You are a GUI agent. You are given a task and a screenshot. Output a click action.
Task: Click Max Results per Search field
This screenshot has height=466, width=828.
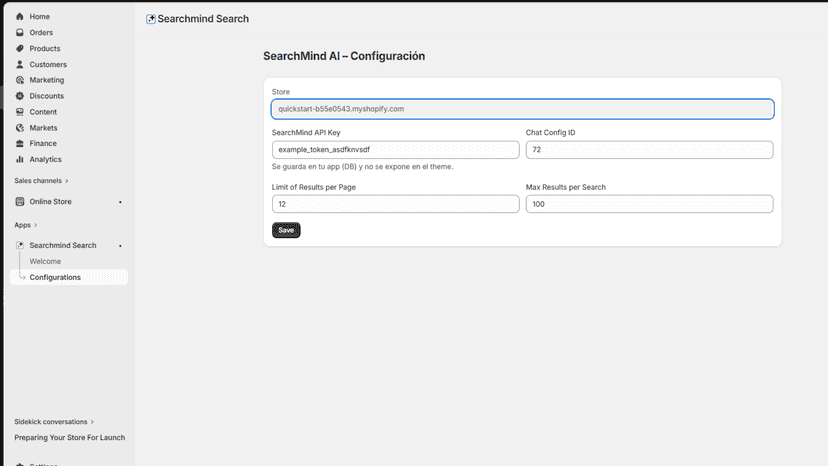click(650, 204)
